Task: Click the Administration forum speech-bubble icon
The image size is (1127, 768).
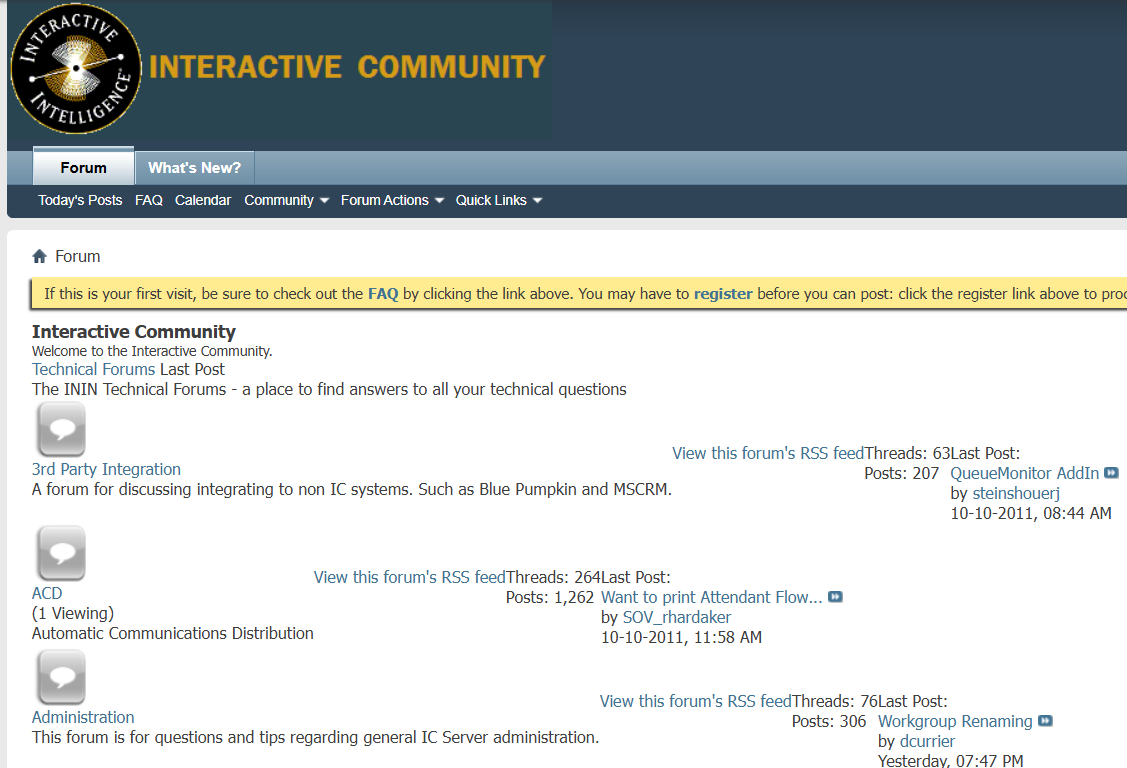Action: click(62, 677)
